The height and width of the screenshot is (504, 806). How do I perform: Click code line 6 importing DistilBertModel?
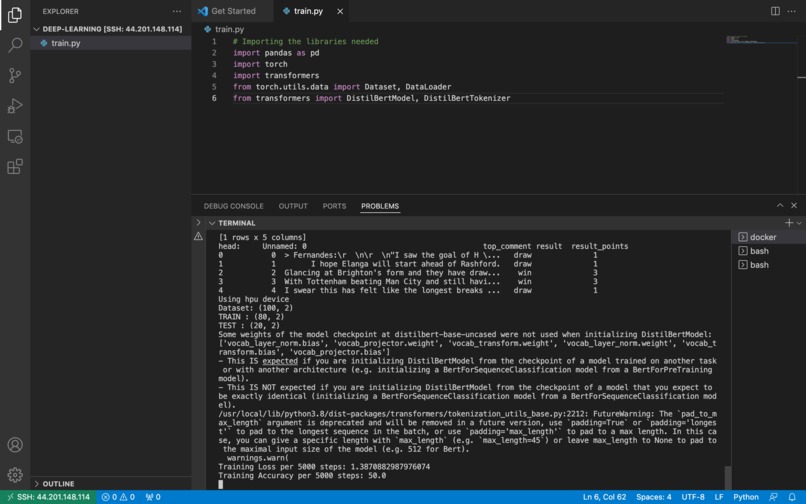tap(372, 98)
